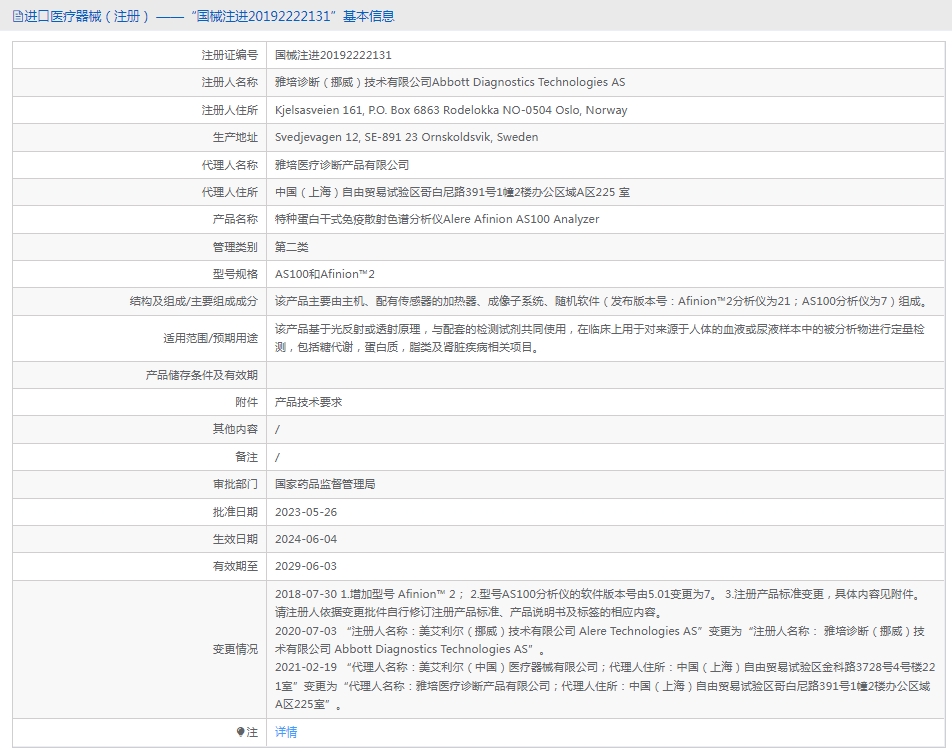Click the 其他内容 row label
952x756 pixels.
point(235,429)
